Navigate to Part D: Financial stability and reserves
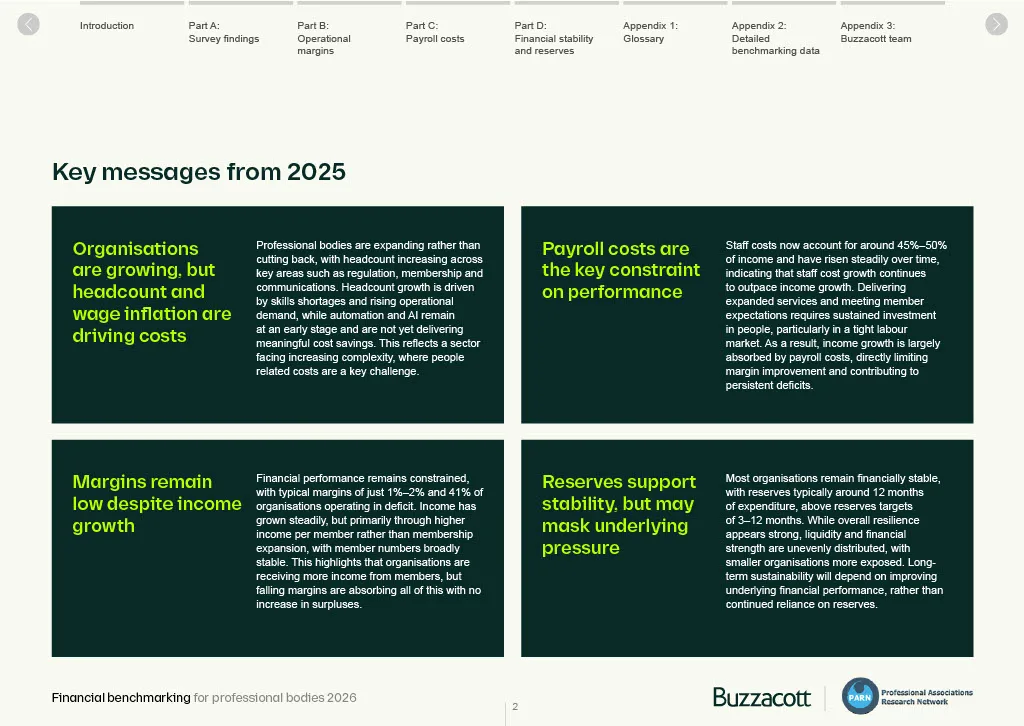 tap(554, 38)
